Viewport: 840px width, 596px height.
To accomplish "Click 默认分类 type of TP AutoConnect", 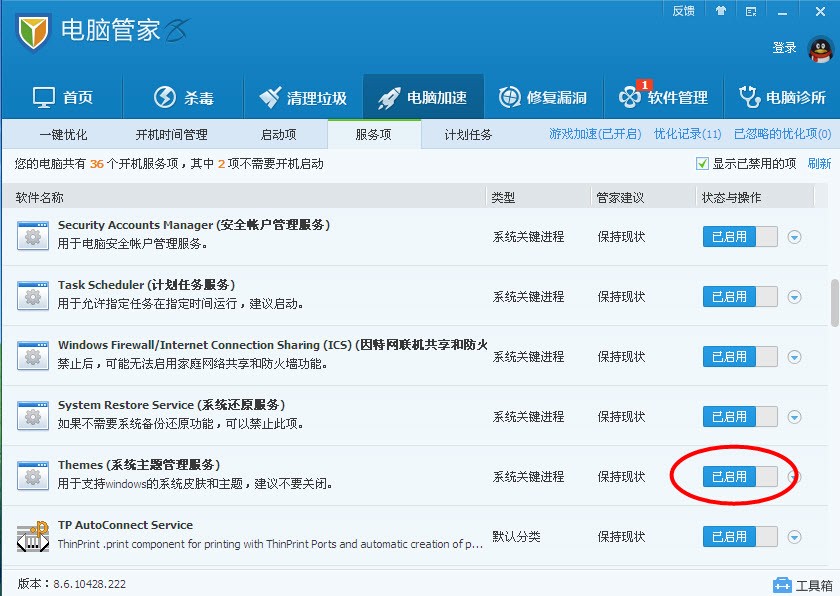I will click(516, 537).
